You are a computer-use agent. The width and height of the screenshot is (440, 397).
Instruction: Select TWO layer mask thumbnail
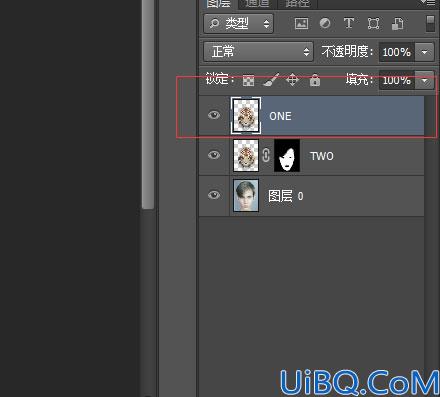pyautogui.click(x=287, y=155)
